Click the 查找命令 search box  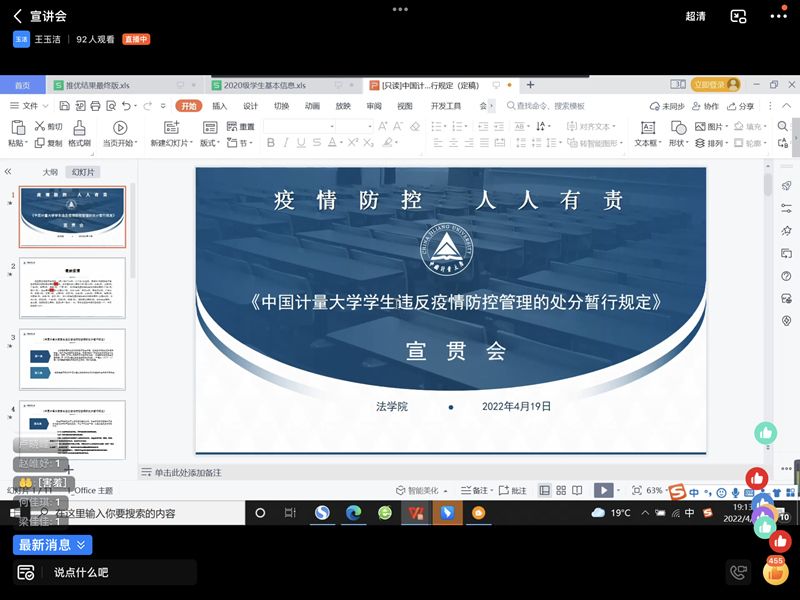point(545,106)
